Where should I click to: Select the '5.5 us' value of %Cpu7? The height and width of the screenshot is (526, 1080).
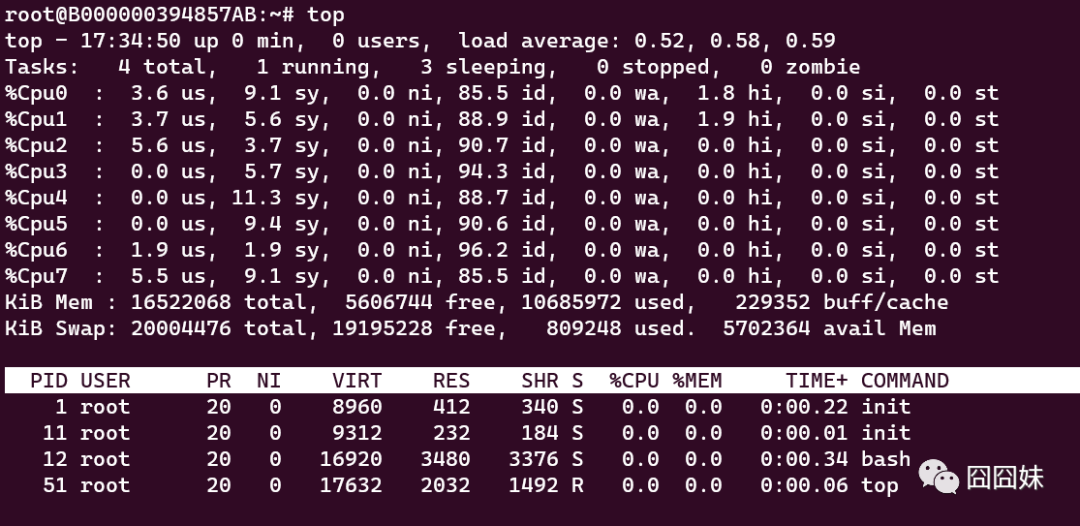coord(168,276)
